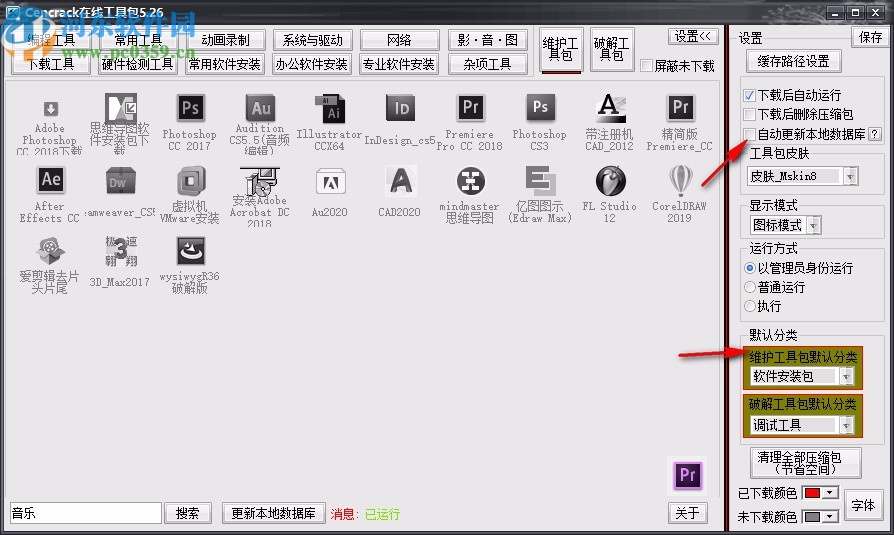Screen dimensions: 894x535
Task: Click the 保存 button
Action: 871,37
